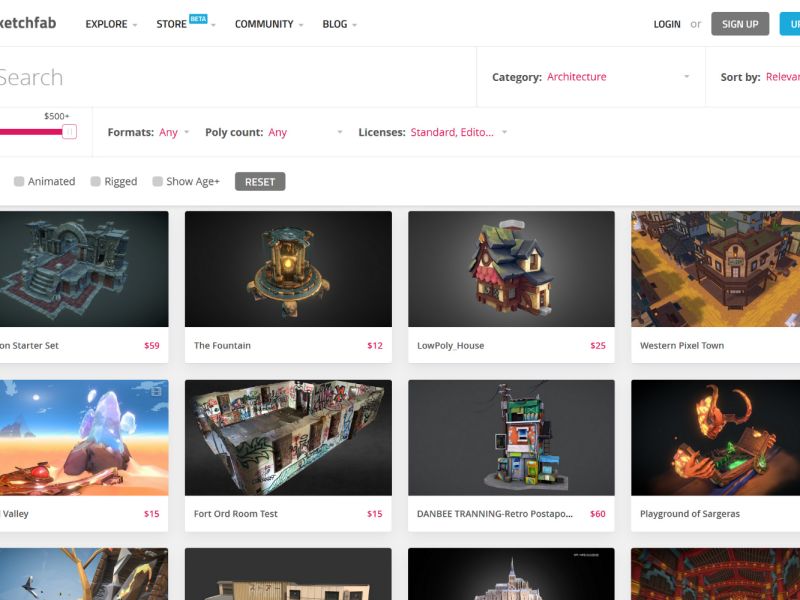Open the Starter Set dungeon thumbnail
The image size is (800, 600).
[84, 269]
